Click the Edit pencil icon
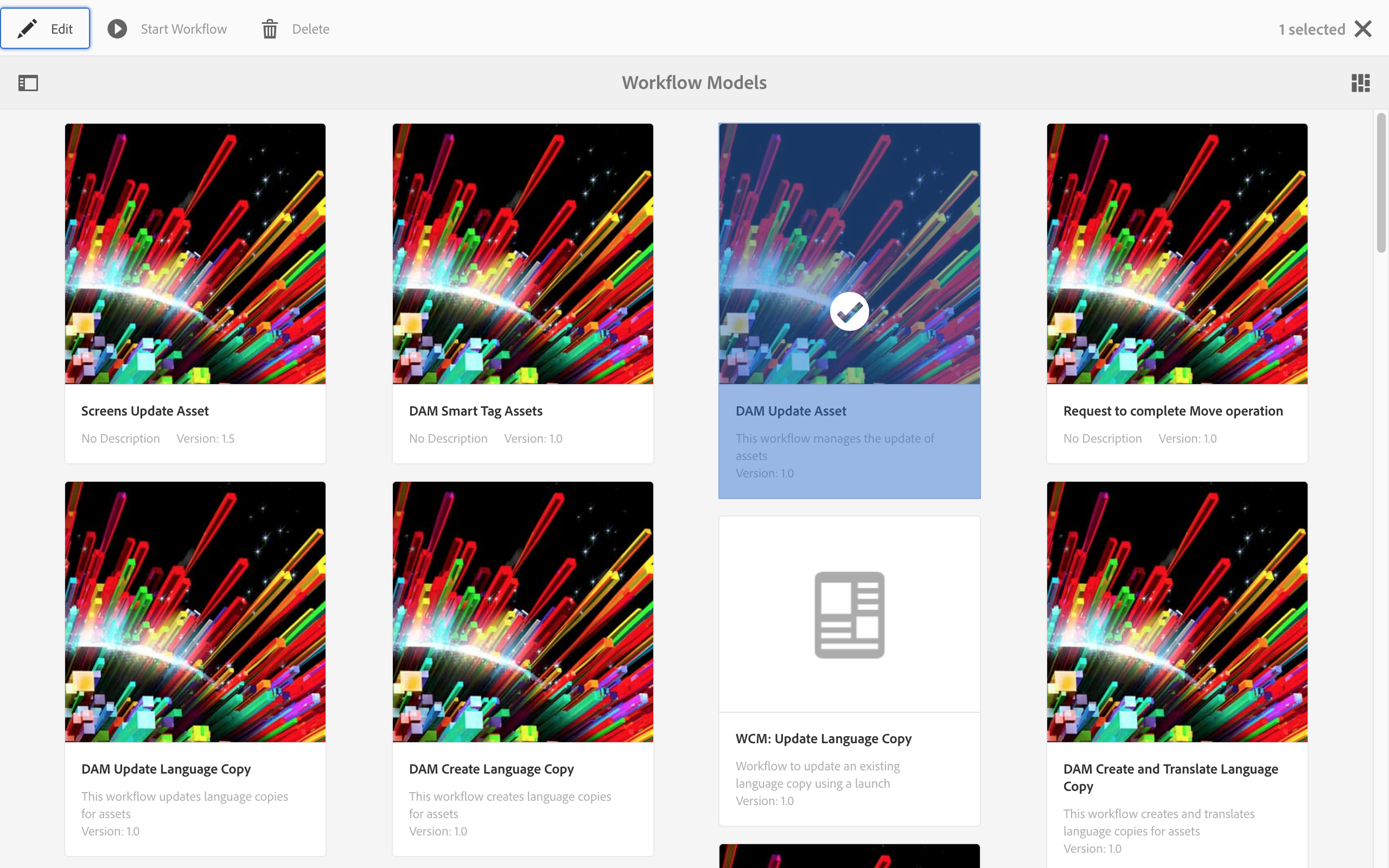 (x=27, y=29)
